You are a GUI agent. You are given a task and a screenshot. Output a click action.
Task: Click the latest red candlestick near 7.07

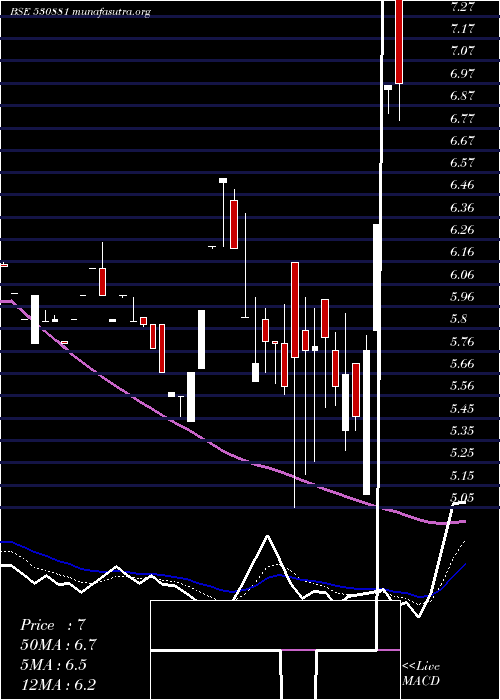[399, 42]
